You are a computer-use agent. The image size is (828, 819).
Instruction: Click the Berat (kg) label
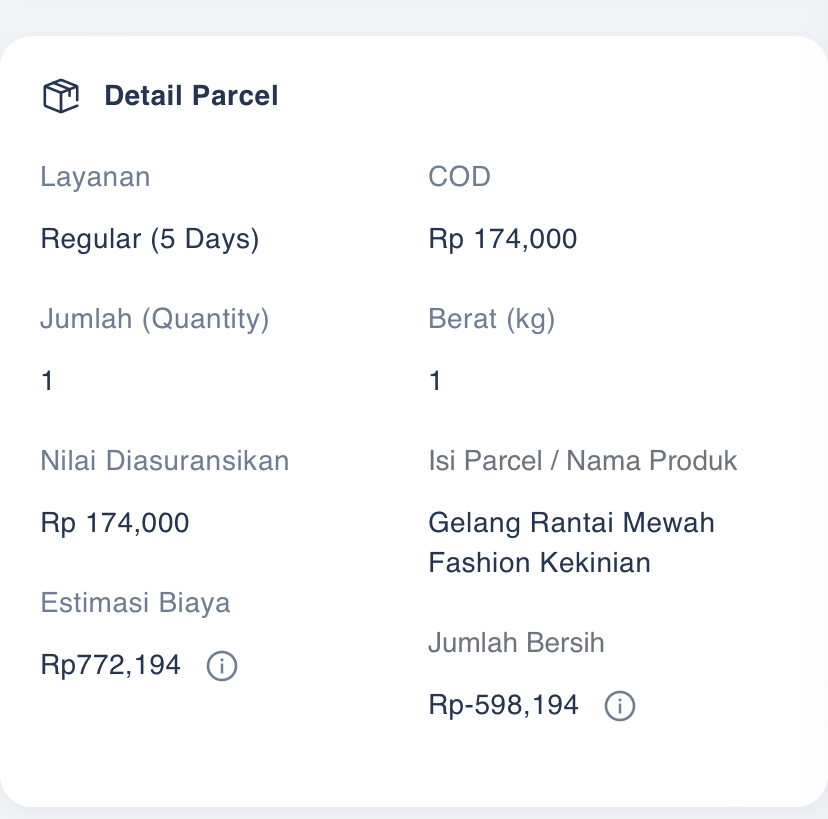click(491, 319)
